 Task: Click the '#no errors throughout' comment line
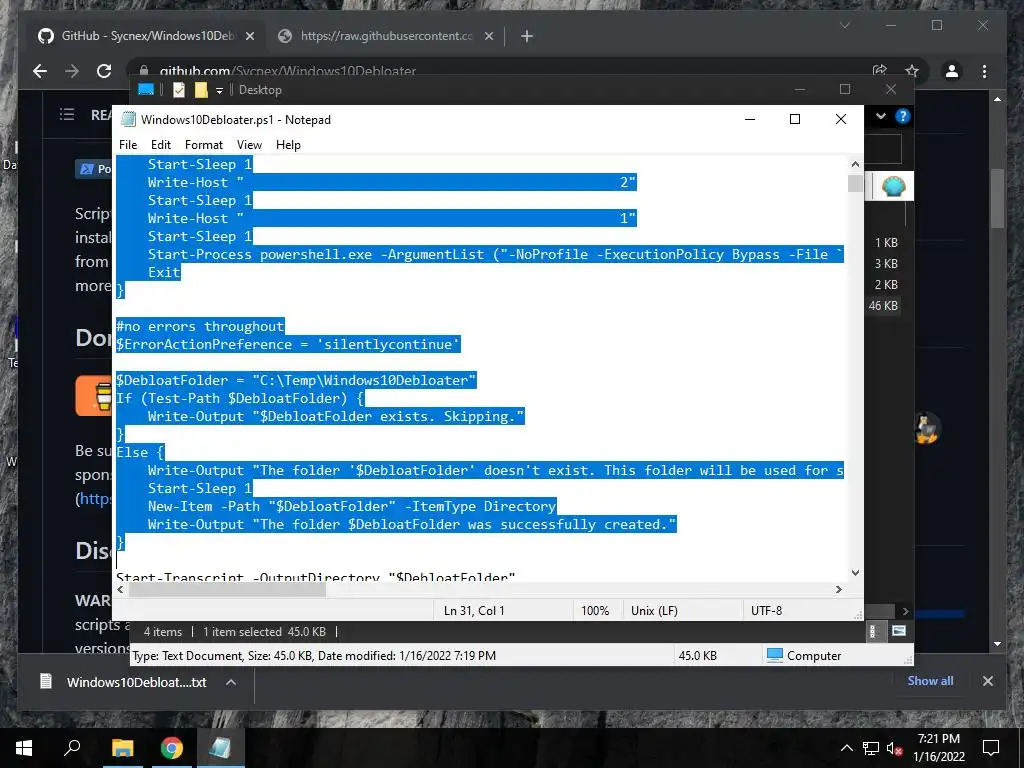pyautogui.click(x=200, y=326)
